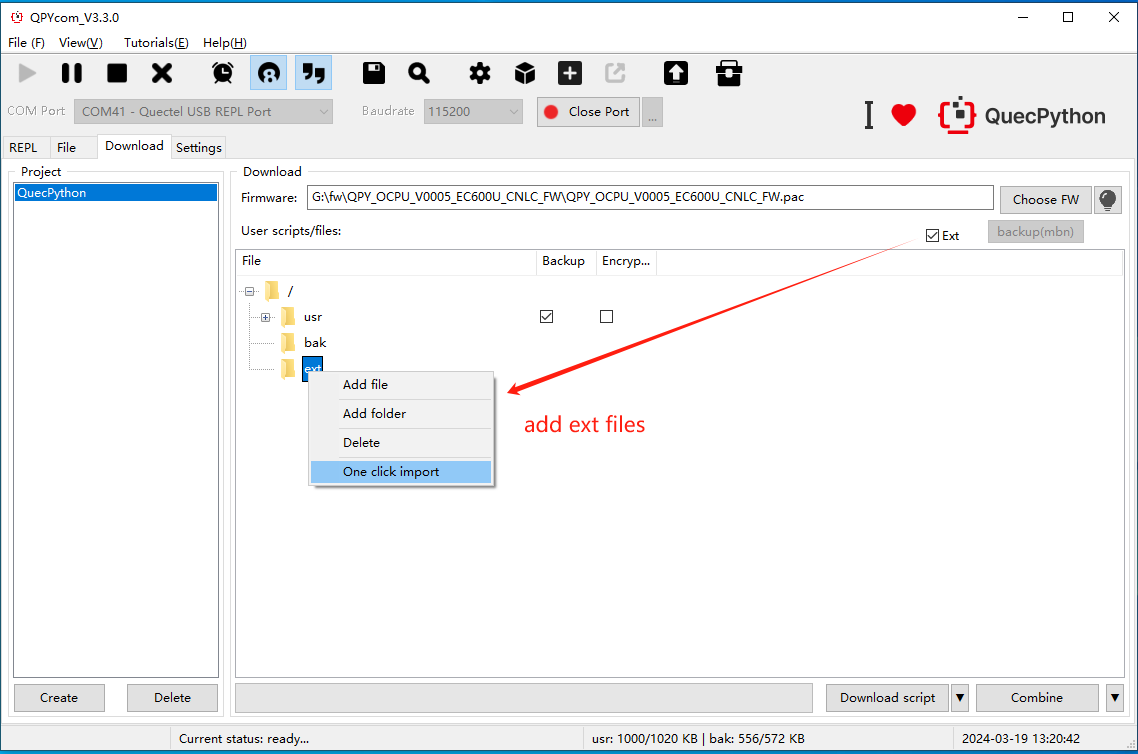Toggle the highlighted round face toolbar icon
This screenshot has height=754, width=1138.
269,73
